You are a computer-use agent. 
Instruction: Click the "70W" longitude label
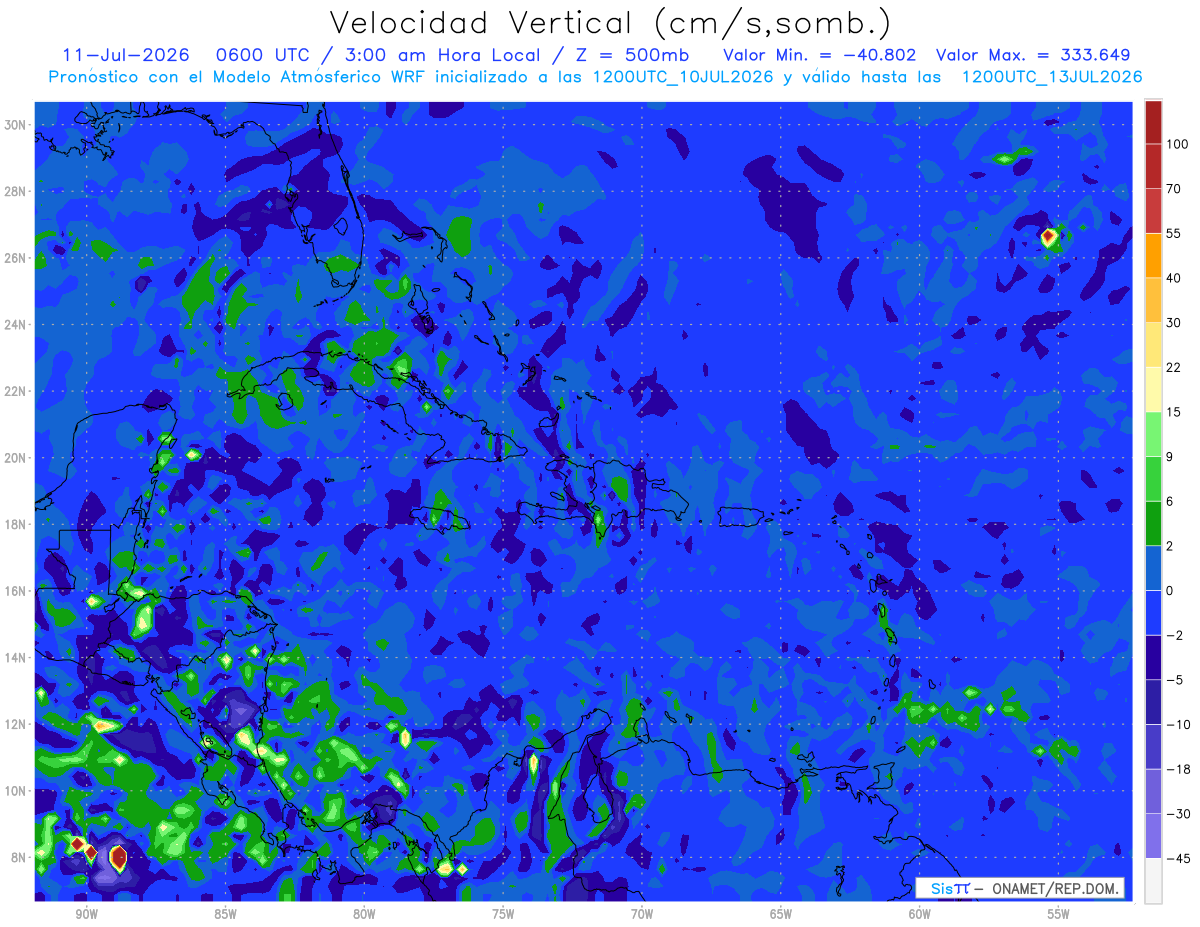point(642,915)
